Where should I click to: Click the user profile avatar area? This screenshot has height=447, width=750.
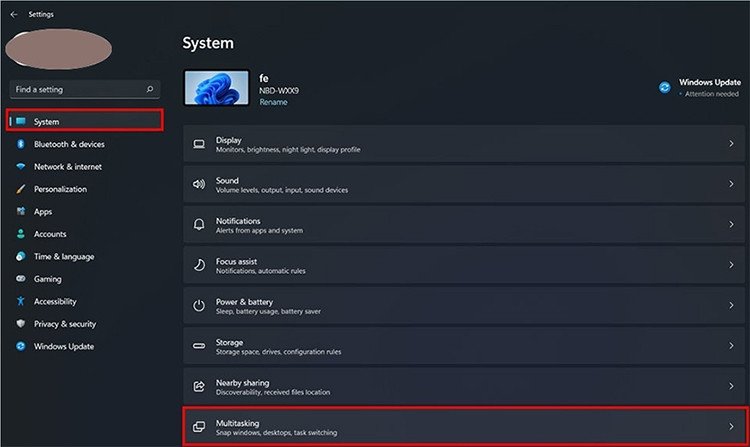[x=59, y=49]
